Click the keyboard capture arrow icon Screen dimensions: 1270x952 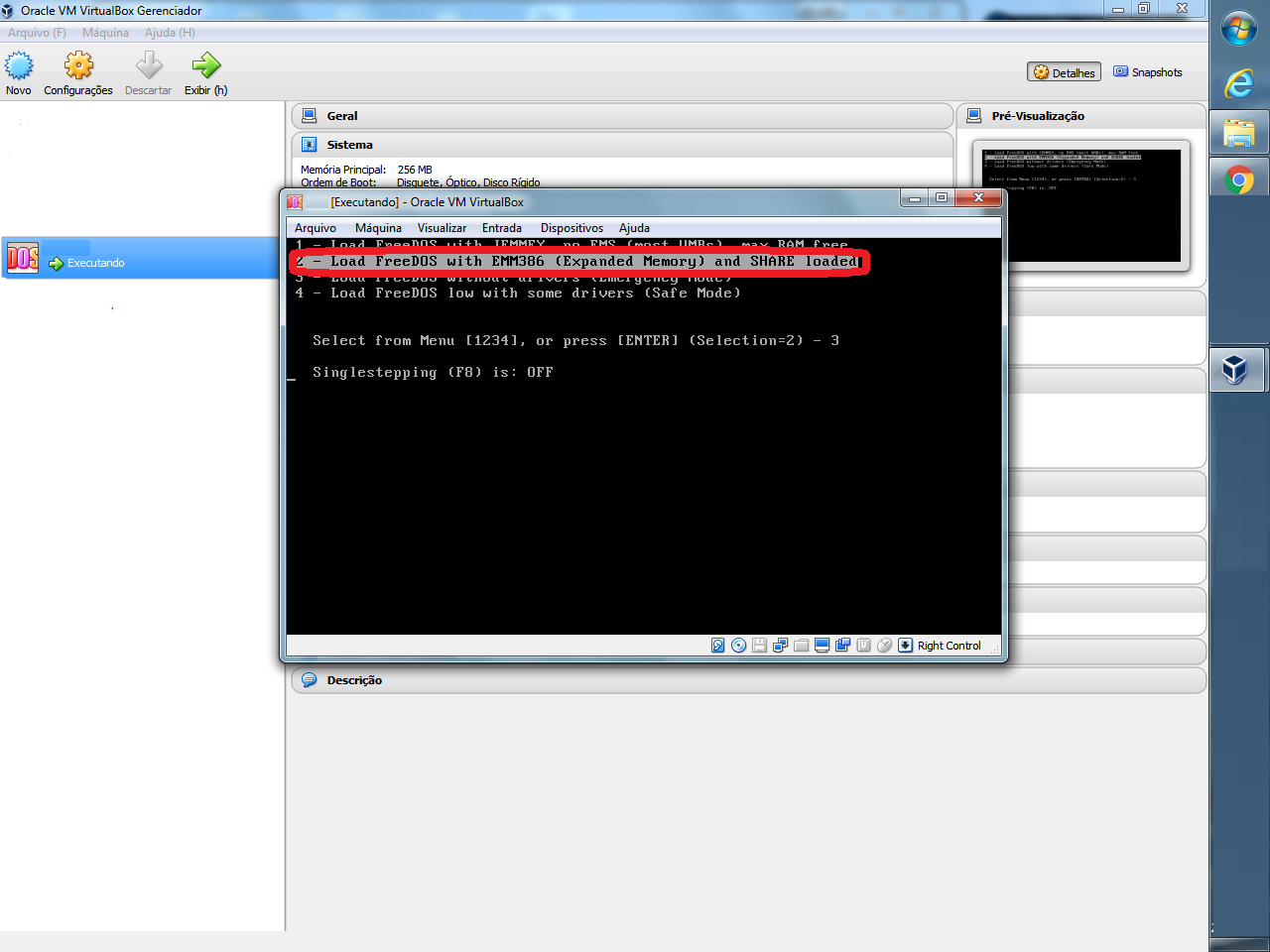(906, 646)
